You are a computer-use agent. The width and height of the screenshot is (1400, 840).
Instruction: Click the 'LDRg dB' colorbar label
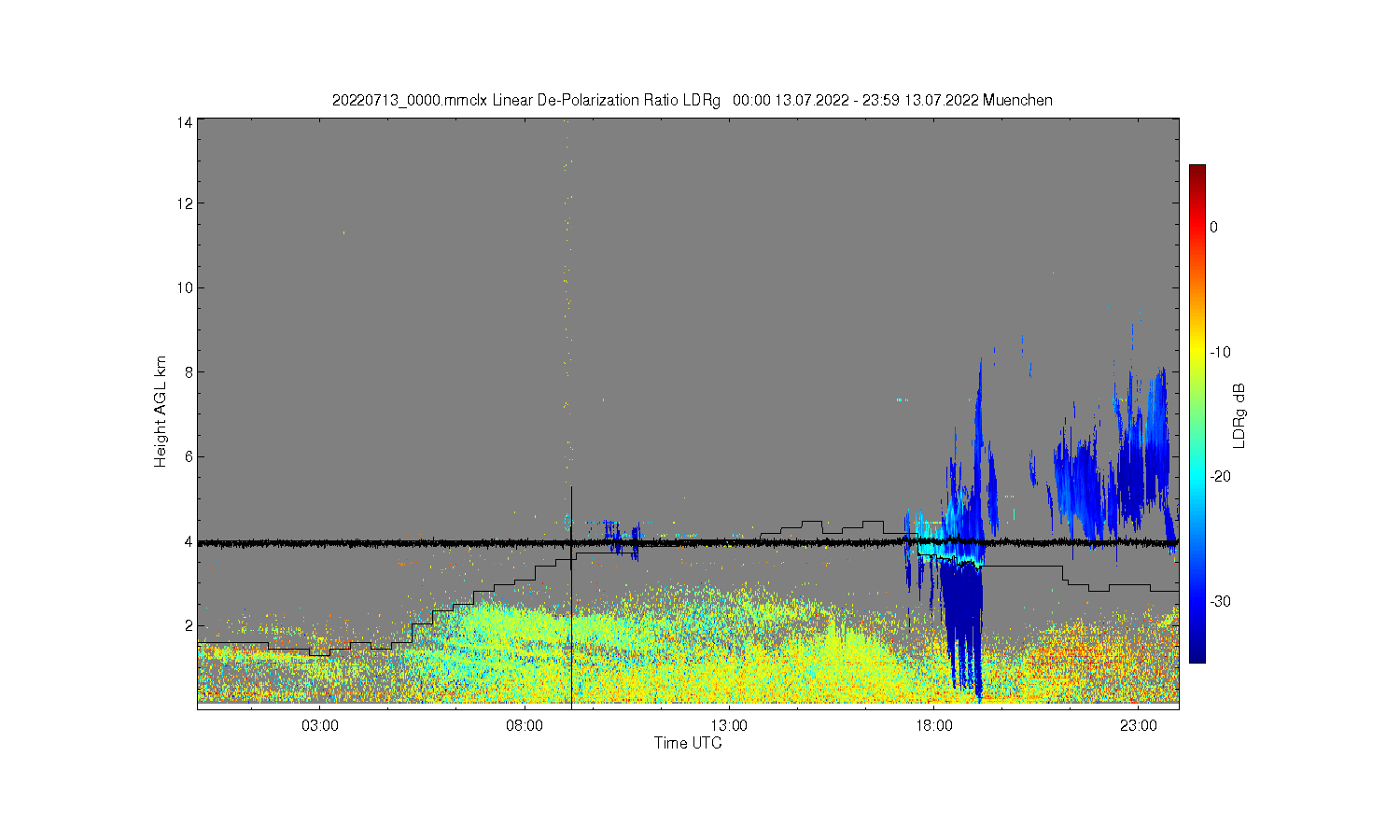1239,416
